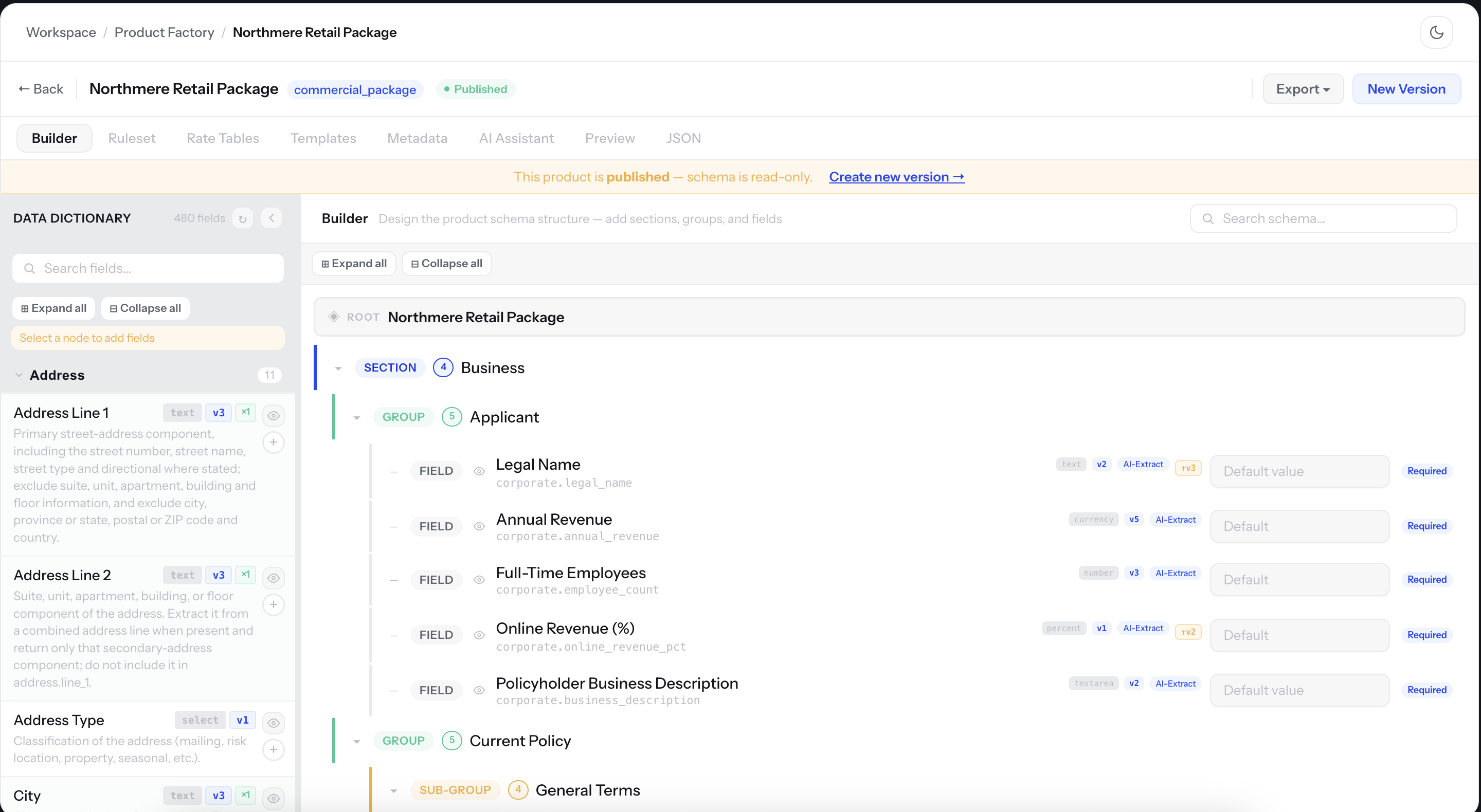Image resolution: width=1481 pixels, height=812 pixels.
Task: Toggle visibility eye for City field
Action: [274, 798]
